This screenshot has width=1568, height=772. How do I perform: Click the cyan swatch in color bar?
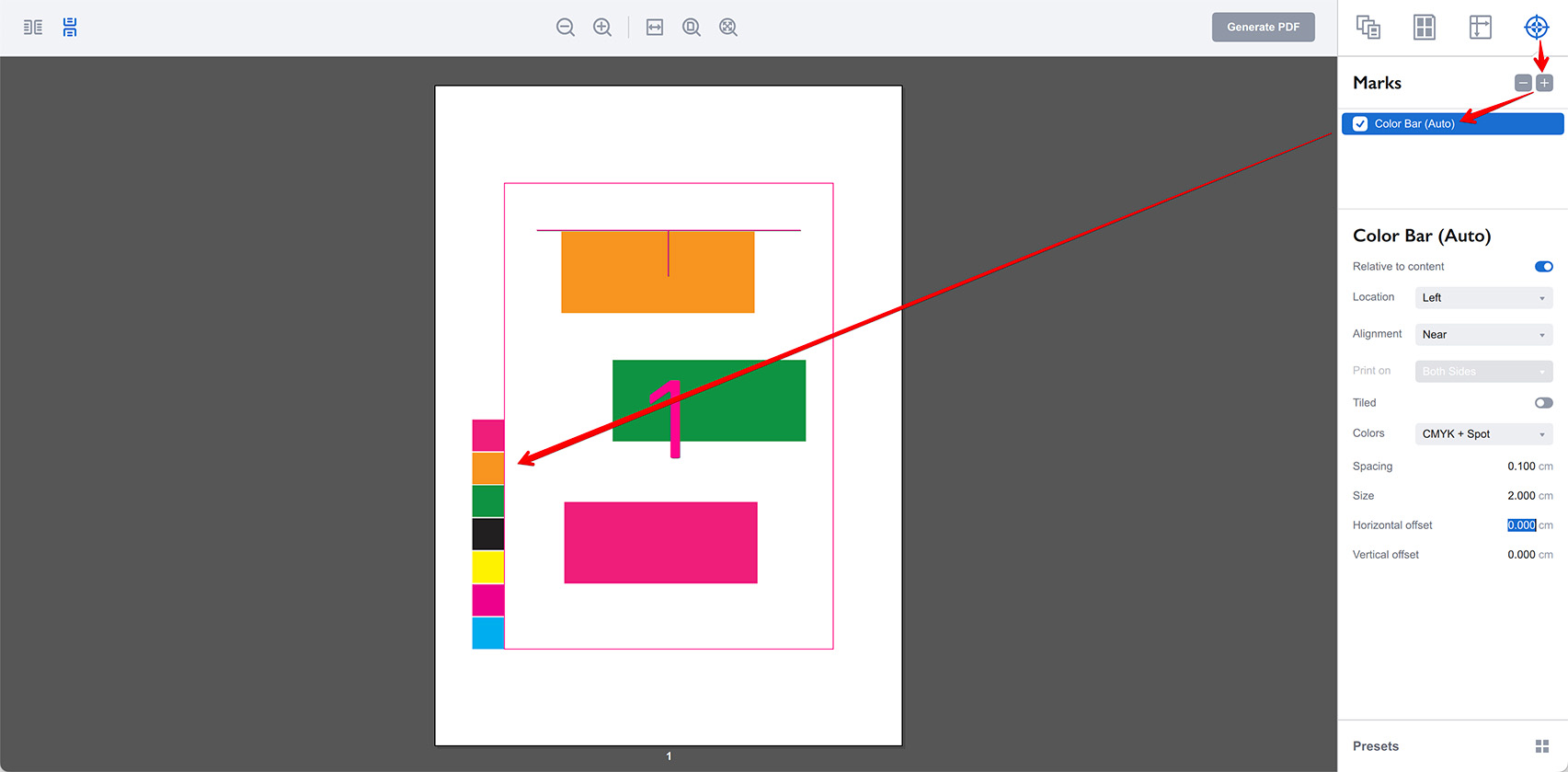point(488,633)
